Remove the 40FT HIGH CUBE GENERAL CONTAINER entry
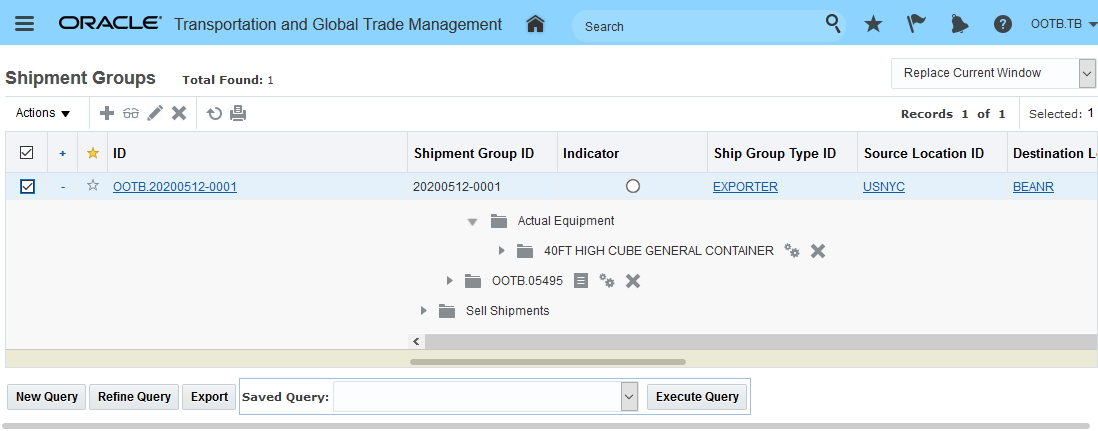 tap(818, 251)
